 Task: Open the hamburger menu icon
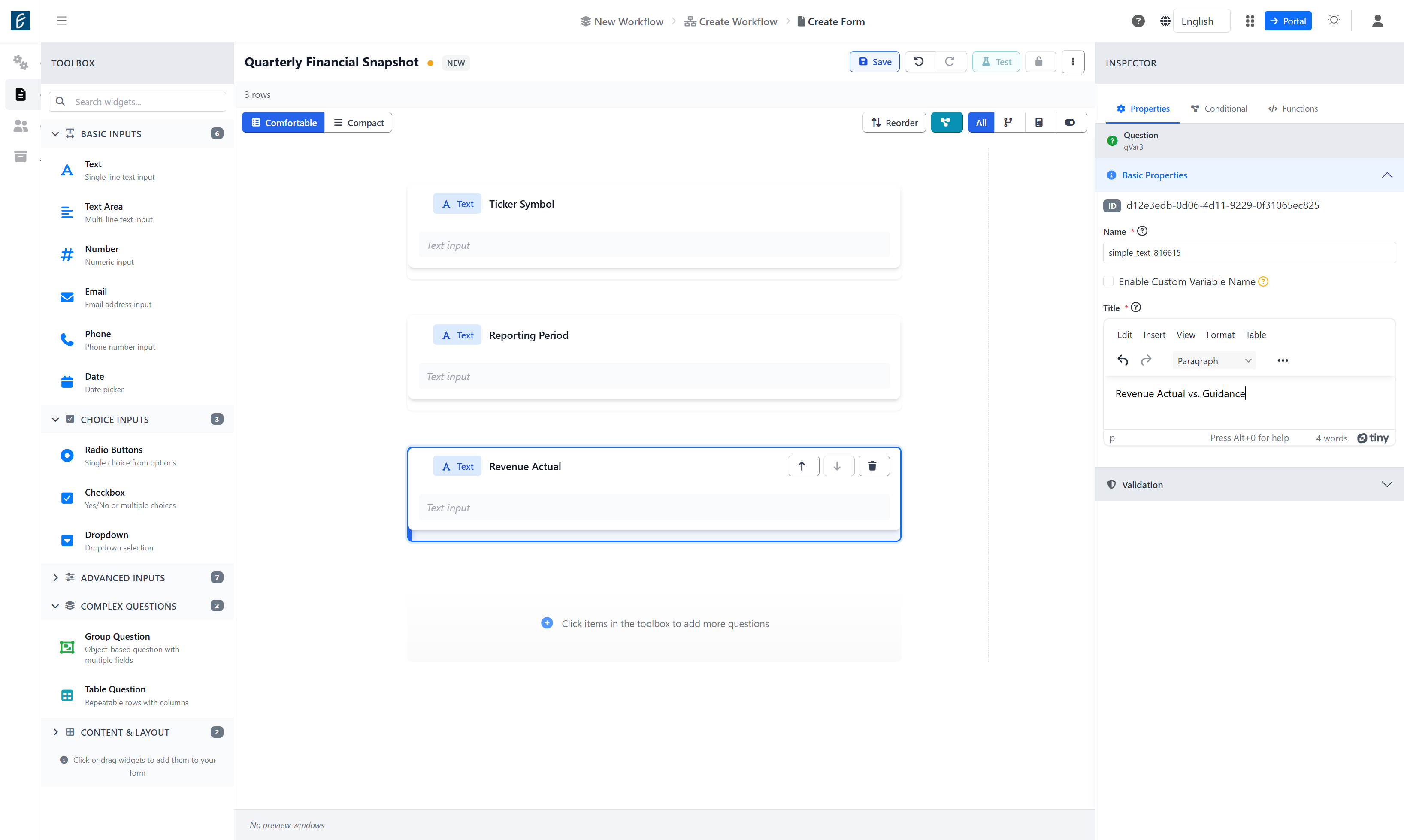(x=62, y=21)
